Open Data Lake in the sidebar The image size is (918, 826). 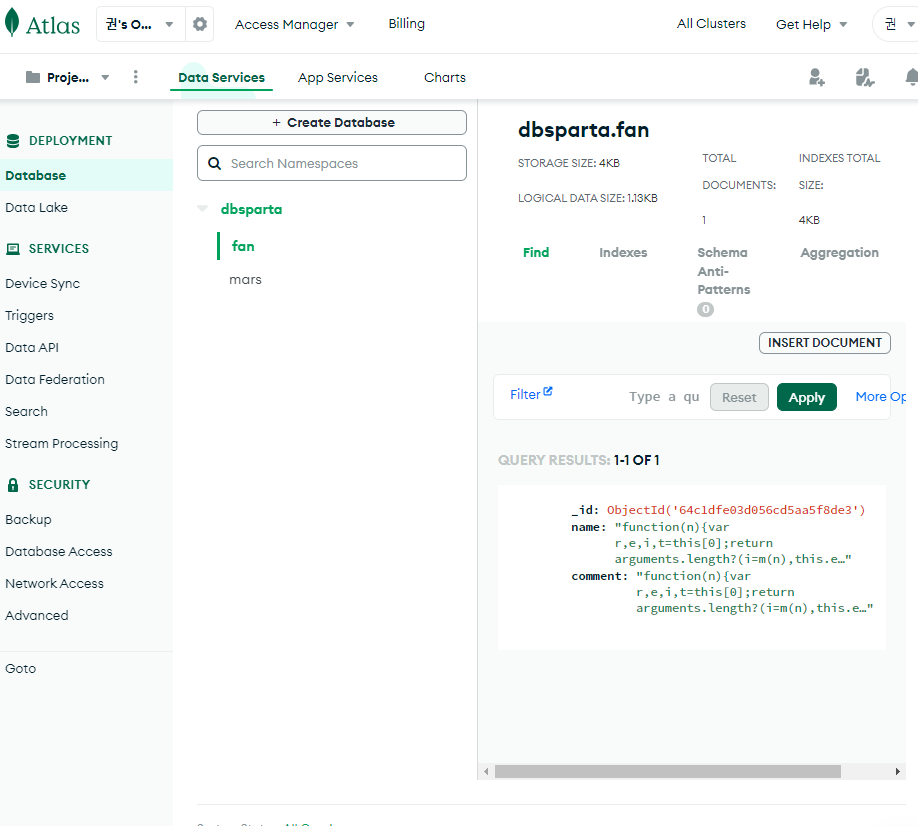(x=36, y=207)
